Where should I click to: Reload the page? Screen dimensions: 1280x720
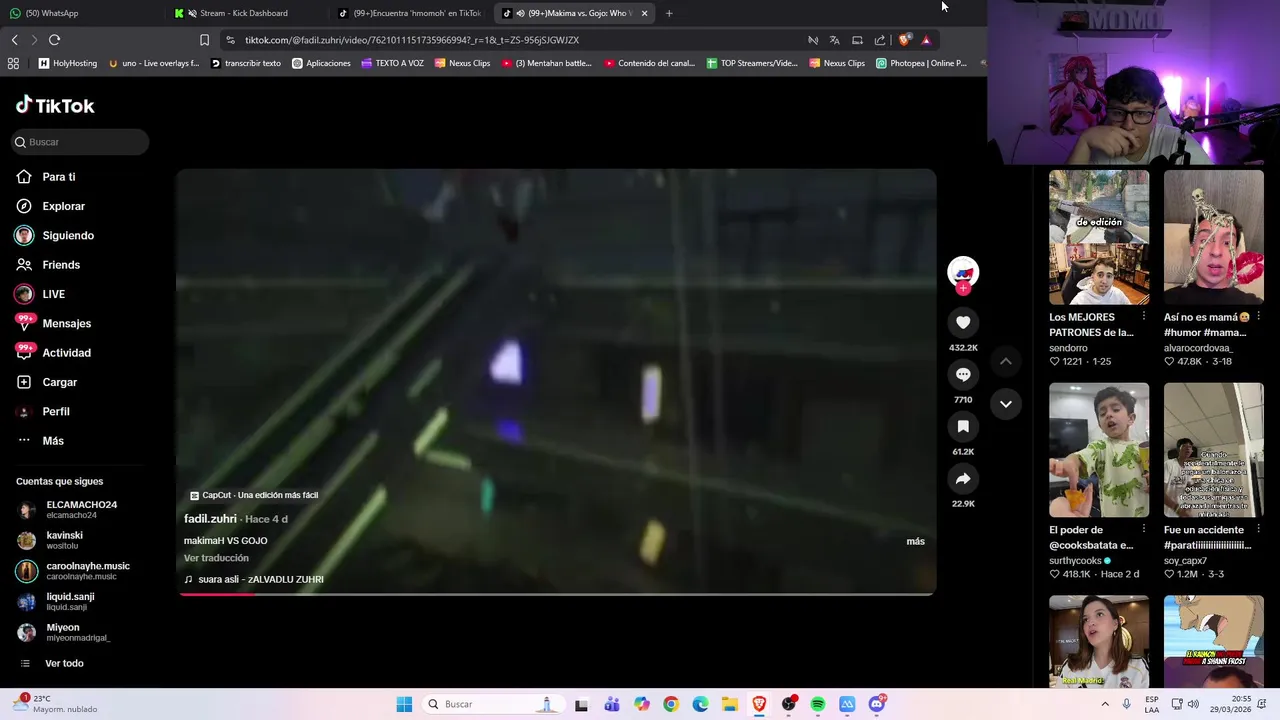pos(54,40)
